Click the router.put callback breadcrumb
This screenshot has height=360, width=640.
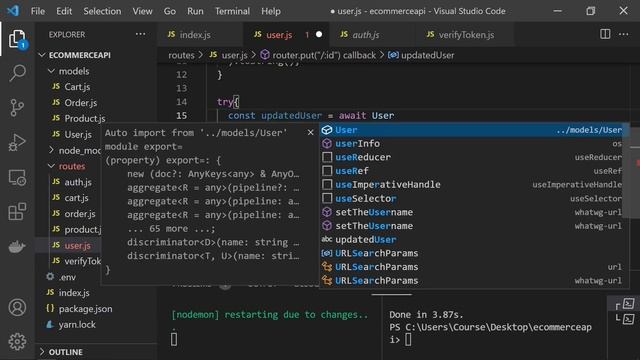pos(318,55)
